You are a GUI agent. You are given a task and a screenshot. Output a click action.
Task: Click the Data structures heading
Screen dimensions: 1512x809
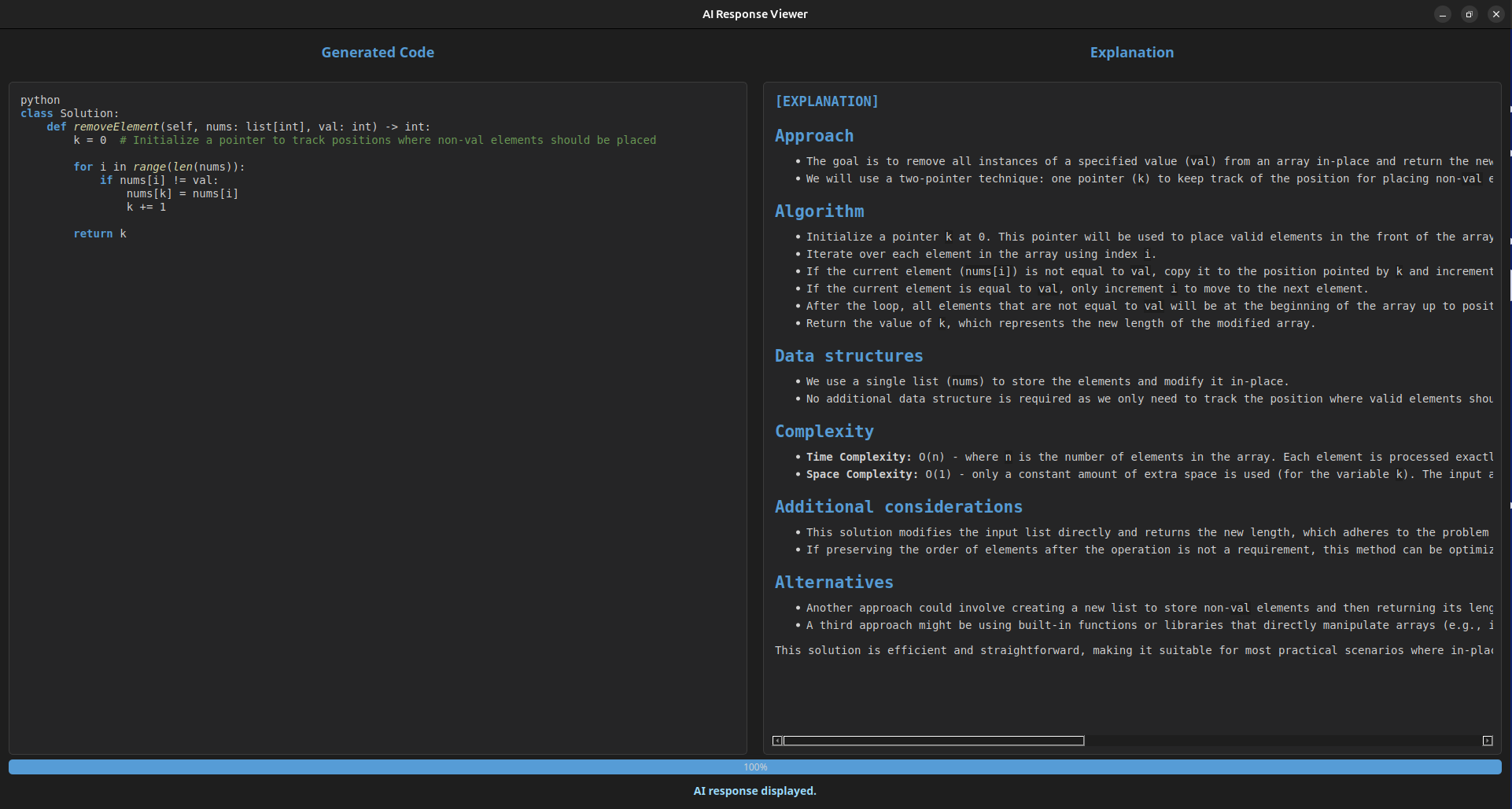click(849, 356)
